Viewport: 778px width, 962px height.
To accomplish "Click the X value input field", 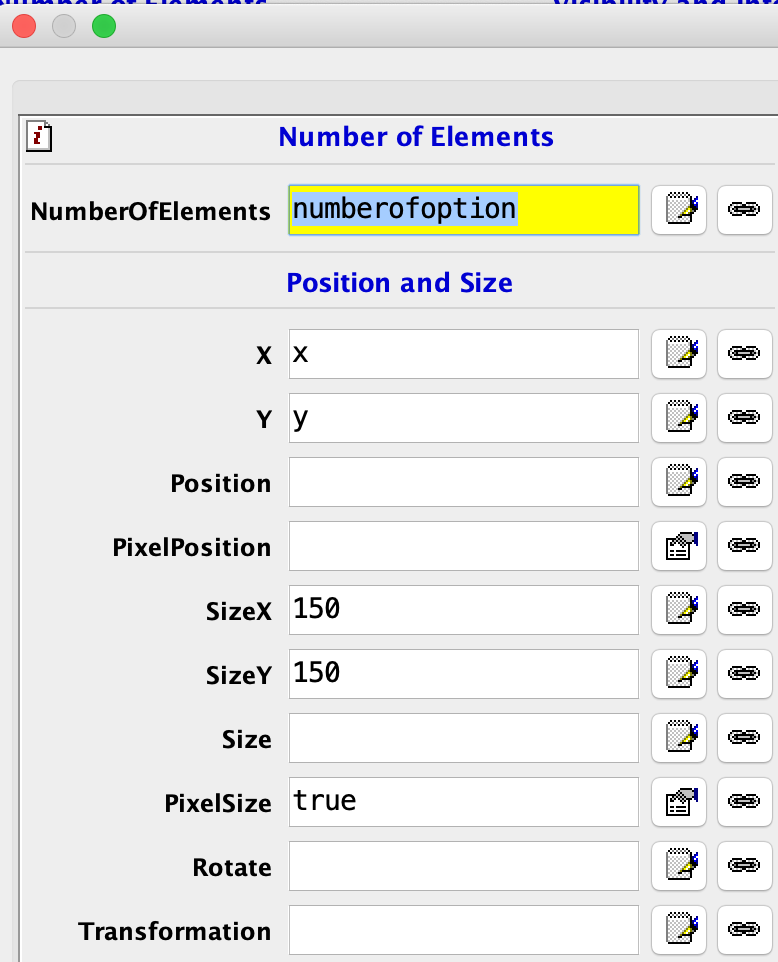I will pos(463,354).
